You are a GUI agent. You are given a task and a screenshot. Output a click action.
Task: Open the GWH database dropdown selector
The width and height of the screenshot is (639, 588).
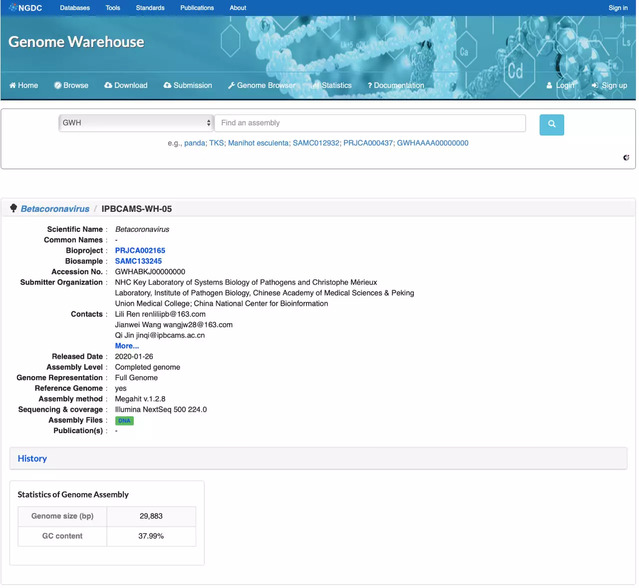(136, 123)
